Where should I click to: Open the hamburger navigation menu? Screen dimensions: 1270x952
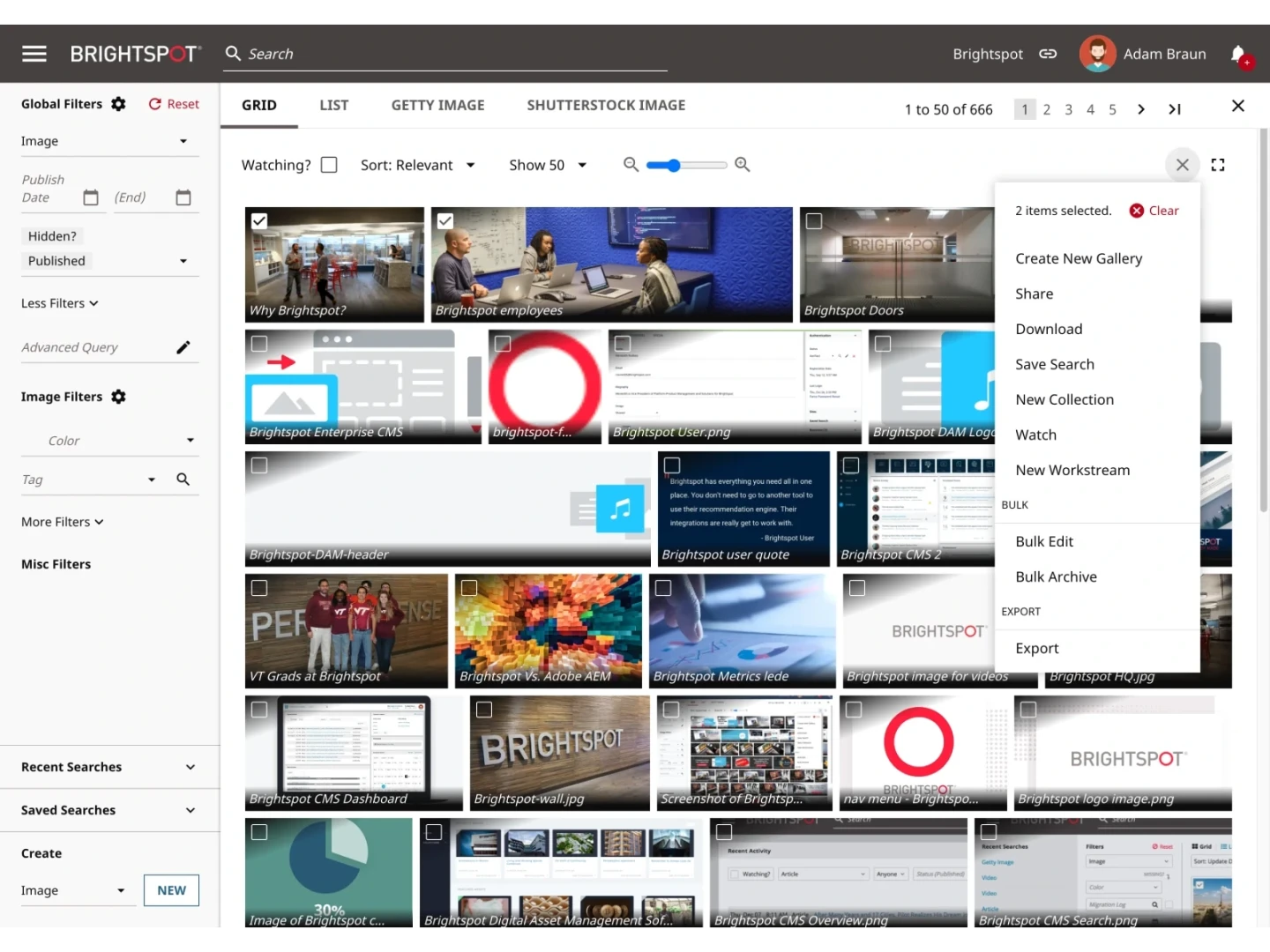(x=34, y=54)
